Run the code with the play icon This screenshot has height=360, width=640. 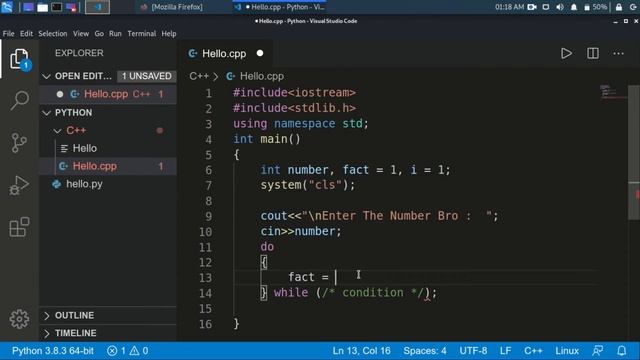pos(566,53)
